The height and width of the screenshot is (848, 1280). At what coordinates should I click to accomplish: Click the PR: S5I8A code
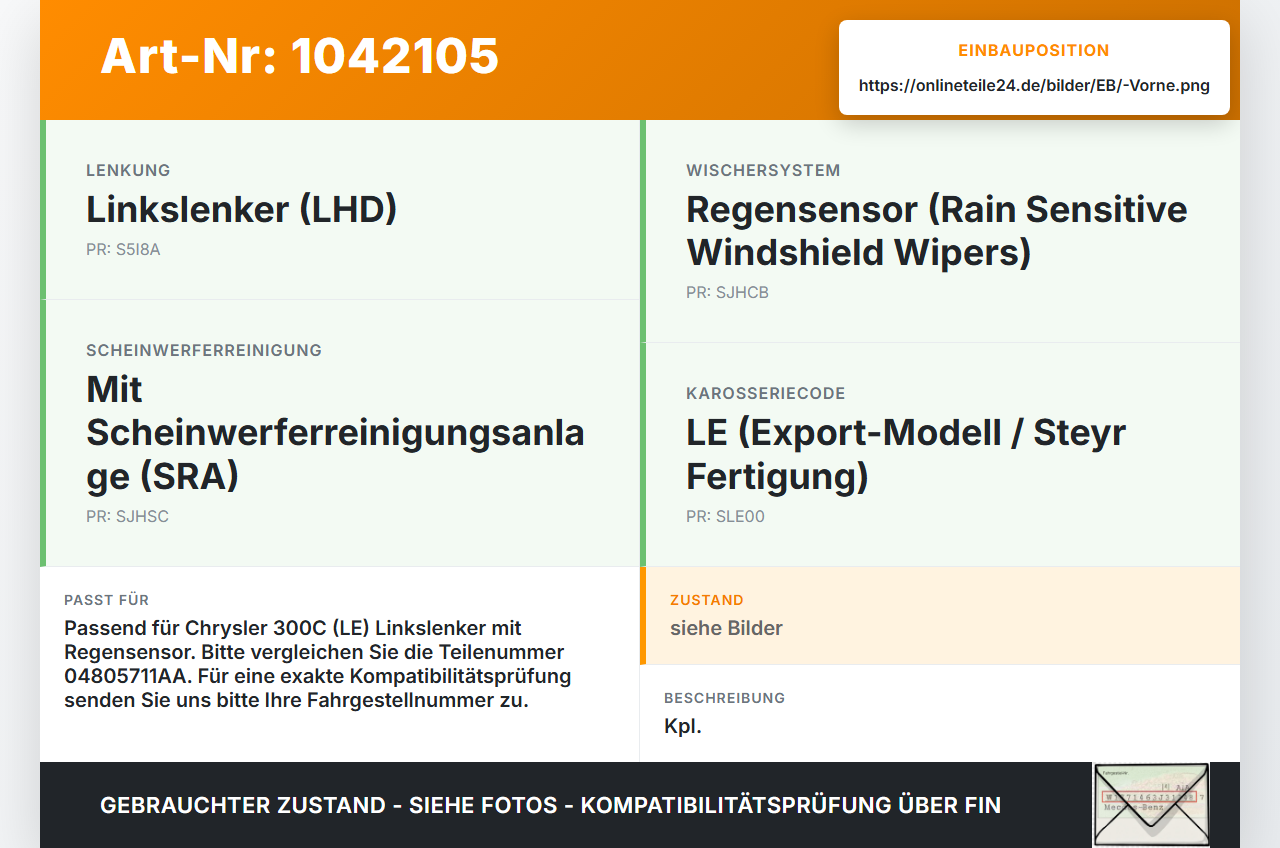tap(123, 250)
